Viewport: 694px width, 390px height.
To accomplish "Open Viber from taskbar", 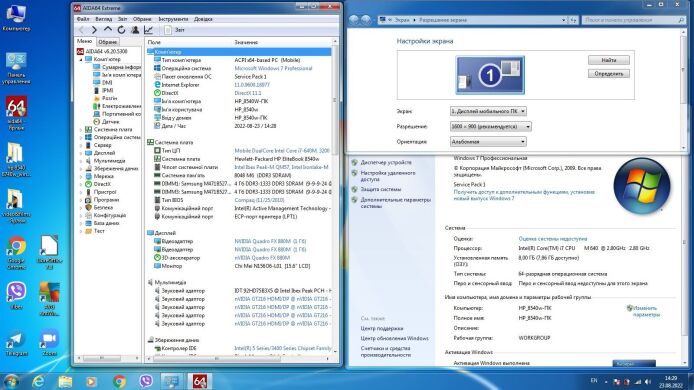I will 146,381.
